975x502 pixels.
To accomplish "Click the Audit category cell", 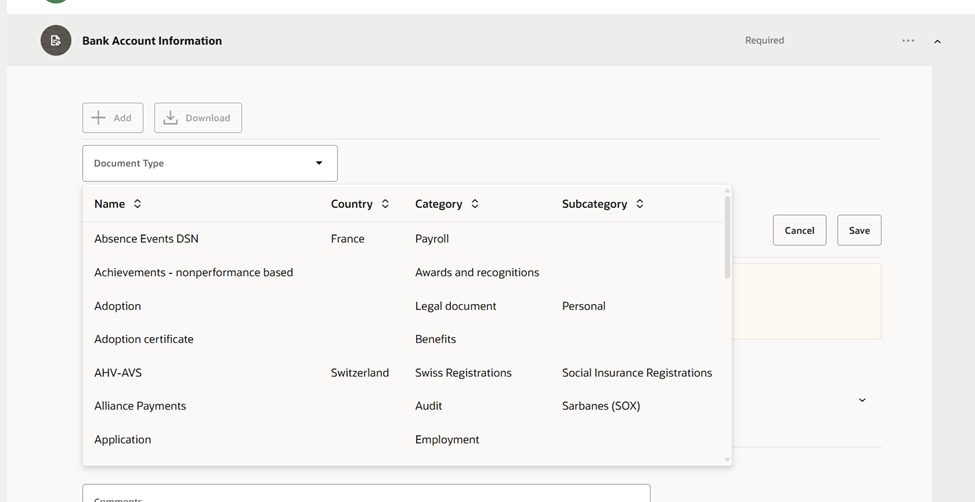I will (428, 406).
